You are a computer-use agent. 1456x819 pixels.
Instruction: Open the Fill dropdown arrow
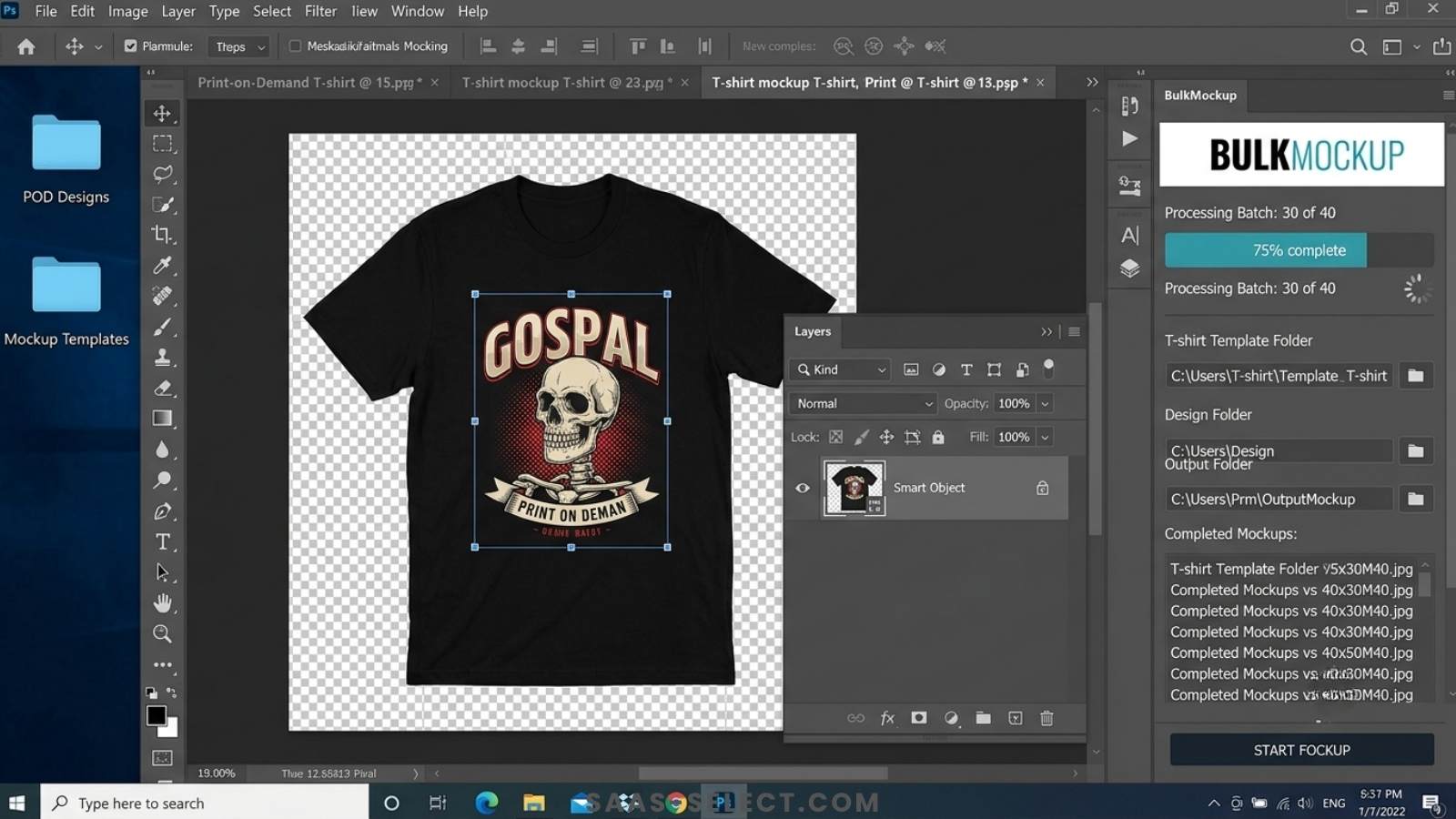[1045, 437]
